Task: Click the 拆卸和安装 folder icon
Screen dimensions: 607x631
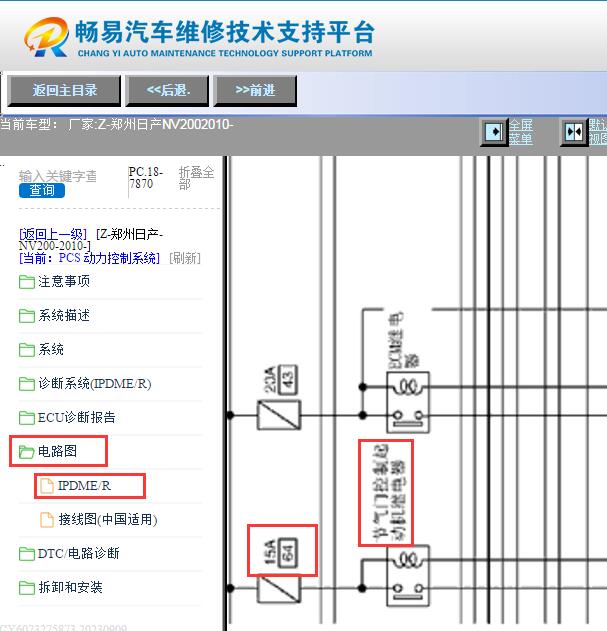Action: point(27,588)
